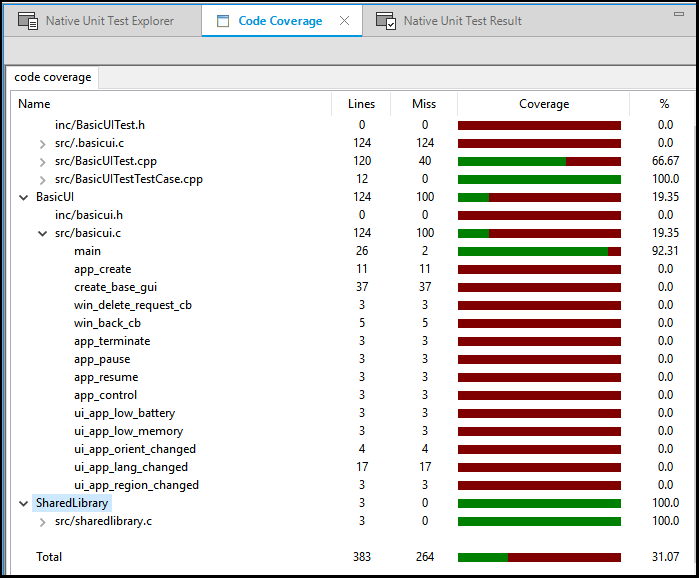The height and width of the screenshot is (578, 699).
Task: Click the Native Unit Test Explorer tab icon
Action: click(x=28, y=21)
